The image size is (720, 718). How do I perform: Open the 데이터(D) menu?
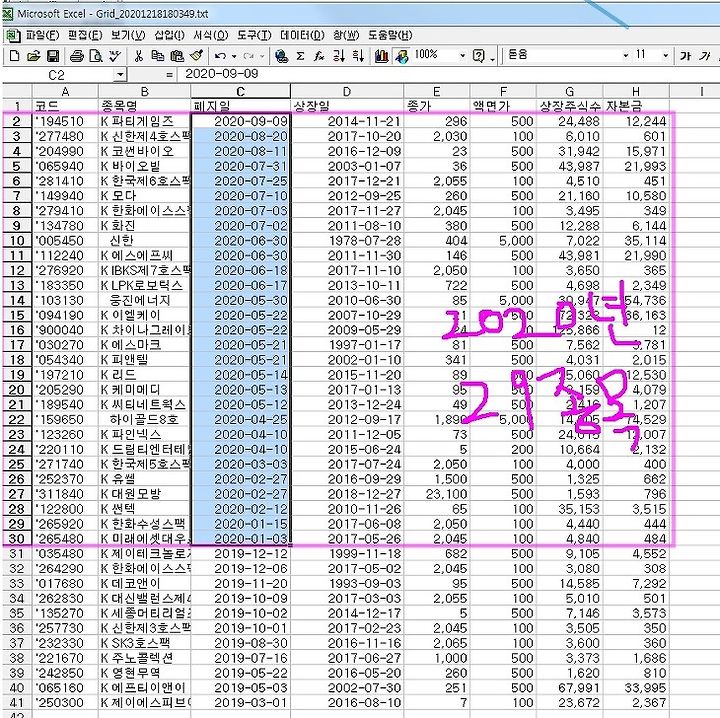[x=302, y=35]
